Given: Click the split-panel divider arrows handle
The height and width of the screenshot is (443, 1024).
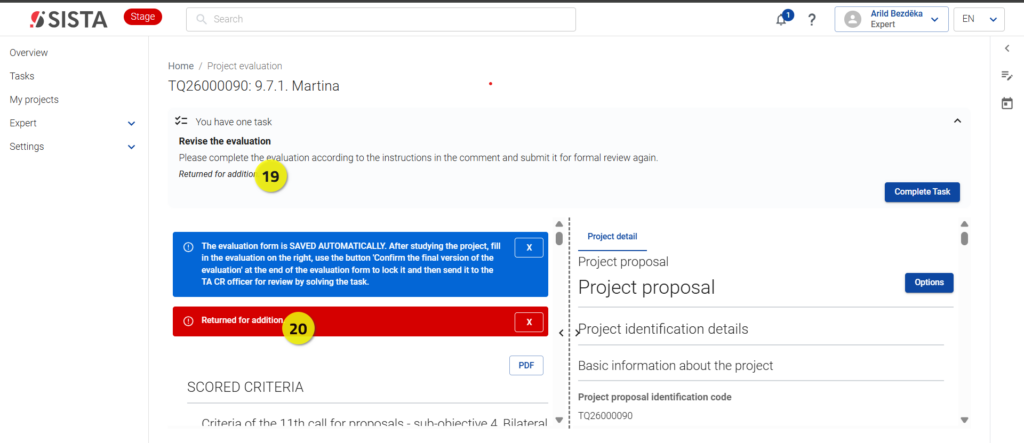Looking at the screenshot, I should pyautogui.click(x=569, y=333).
